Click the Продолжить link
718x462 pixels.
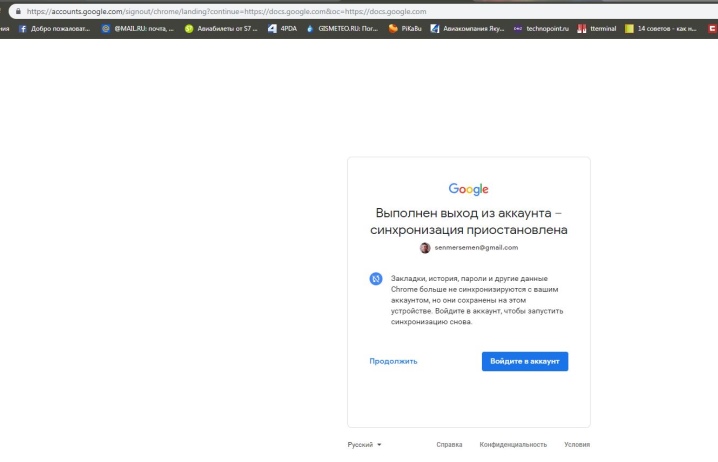point(393,361)
